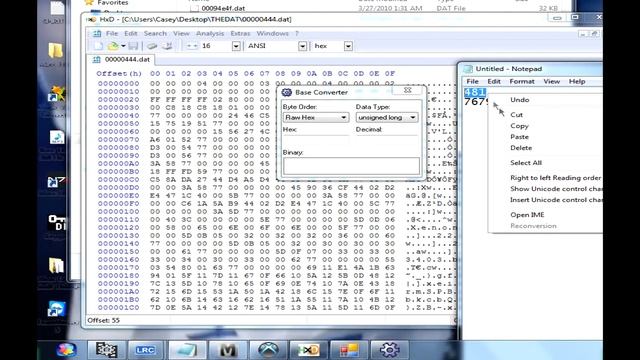Open the LRC app in taskbar
This screenshot has height=360, width=640.
[x=145, y=350]
